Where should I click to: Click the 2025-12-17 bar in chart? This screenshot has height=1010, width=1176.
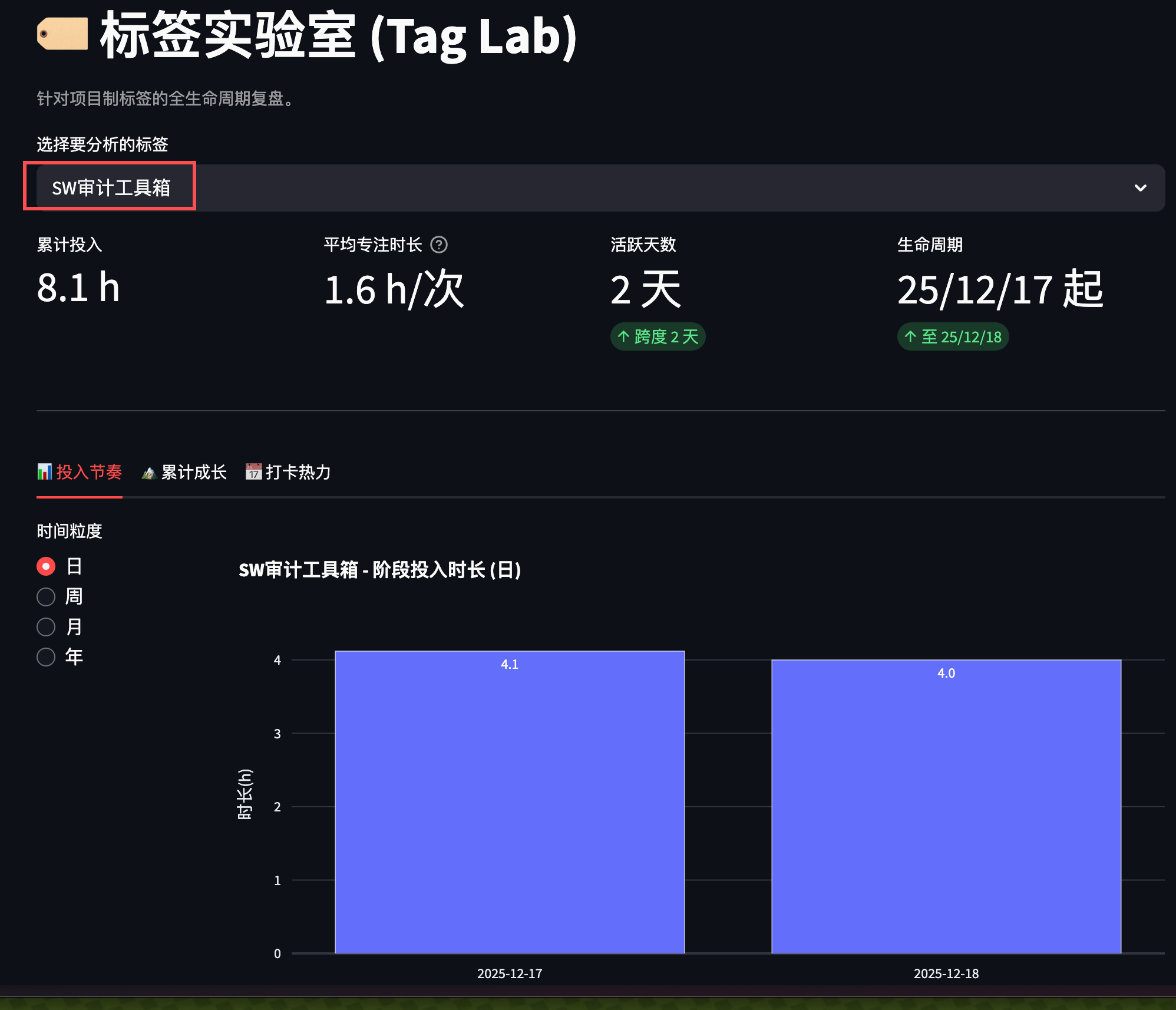click(510, 801)
